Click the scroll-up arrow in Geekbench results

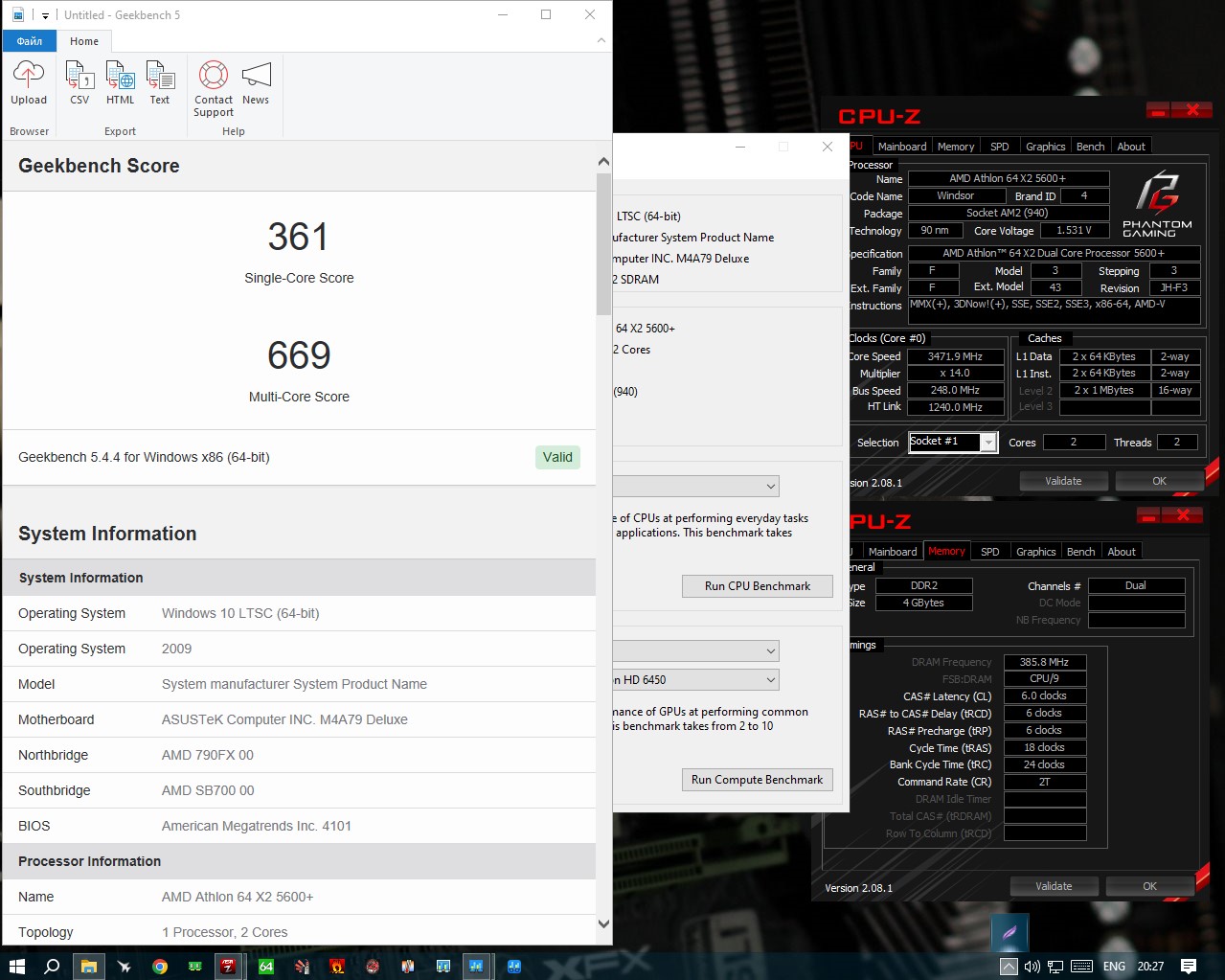coord(603,162)
